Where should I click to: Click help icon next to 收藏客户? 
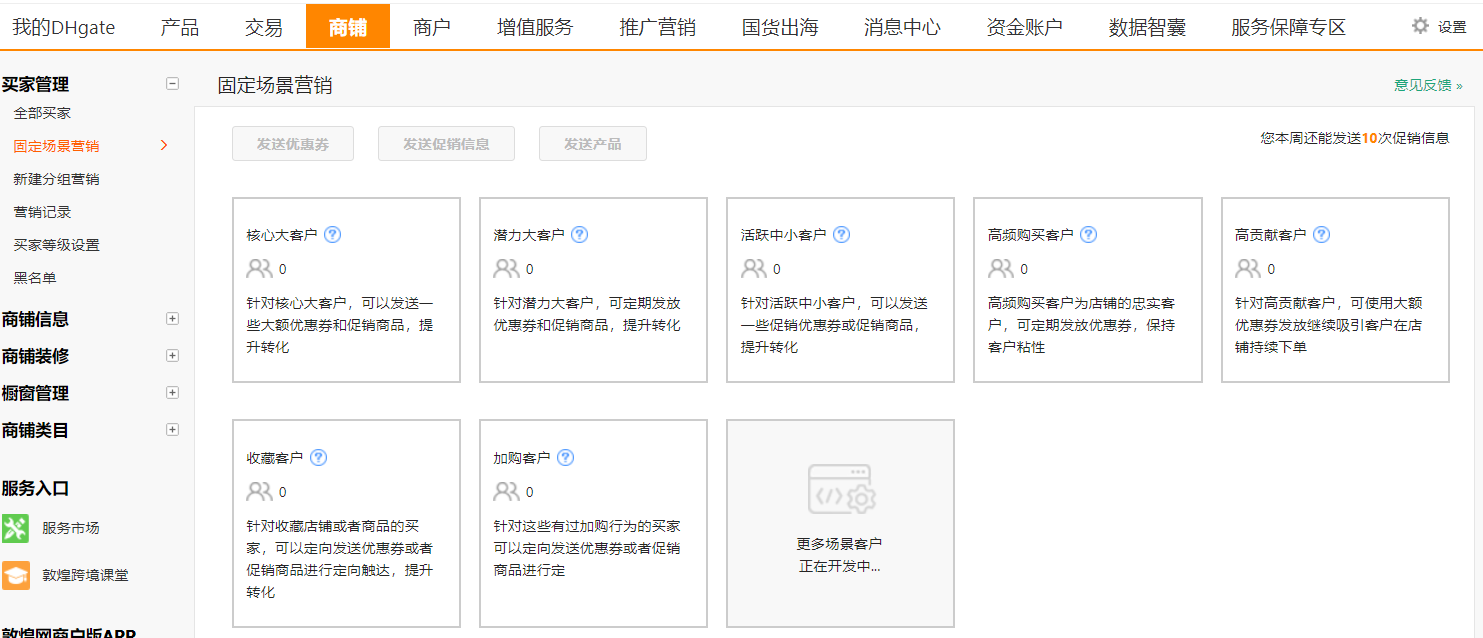pyautogui.click(x=318, y=458)
